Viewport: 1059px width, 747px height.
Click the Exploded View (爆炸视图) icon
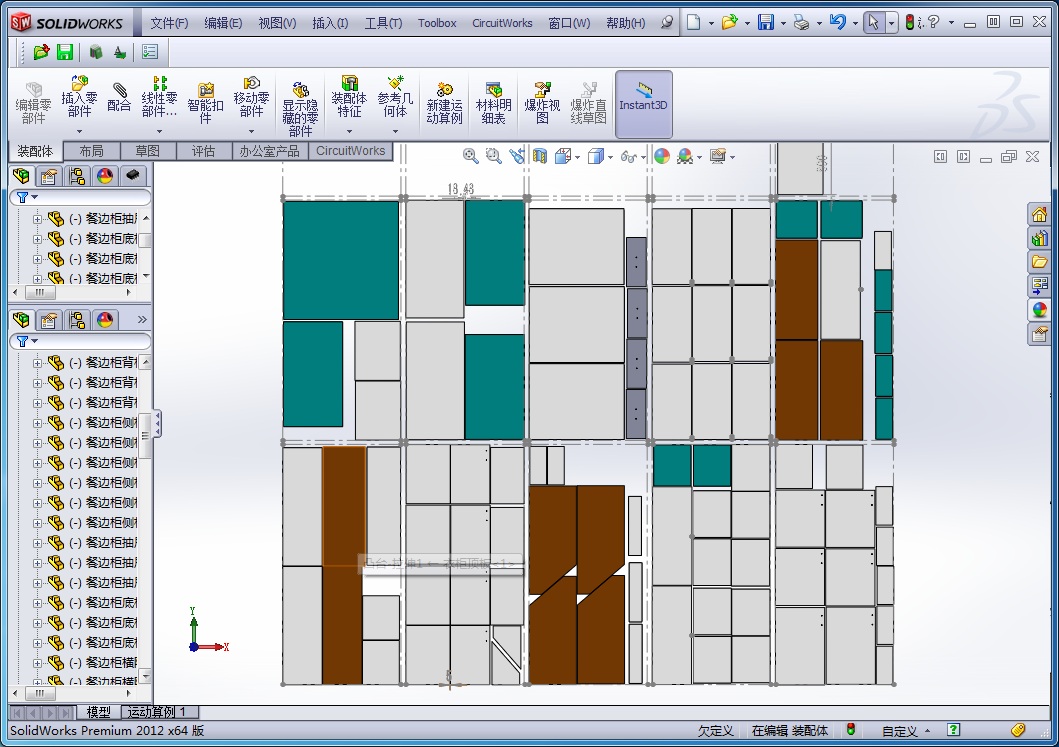click(542, 90)
